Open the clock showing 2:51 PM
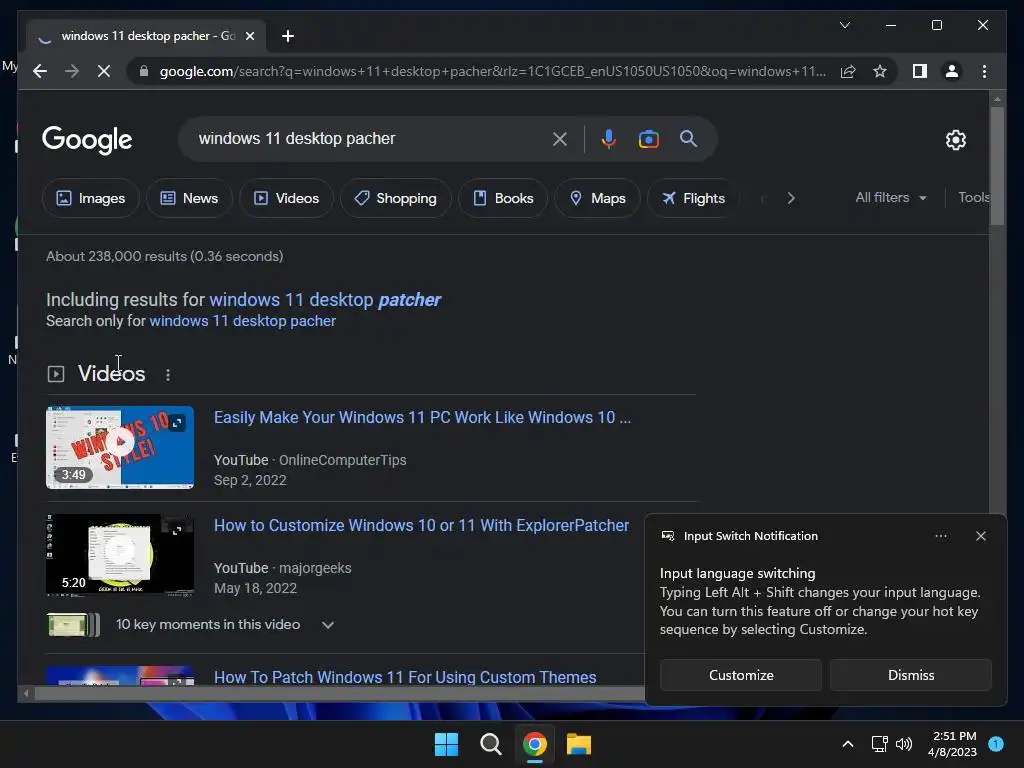This screenshot has height=768, width=1024. (952, 744)
